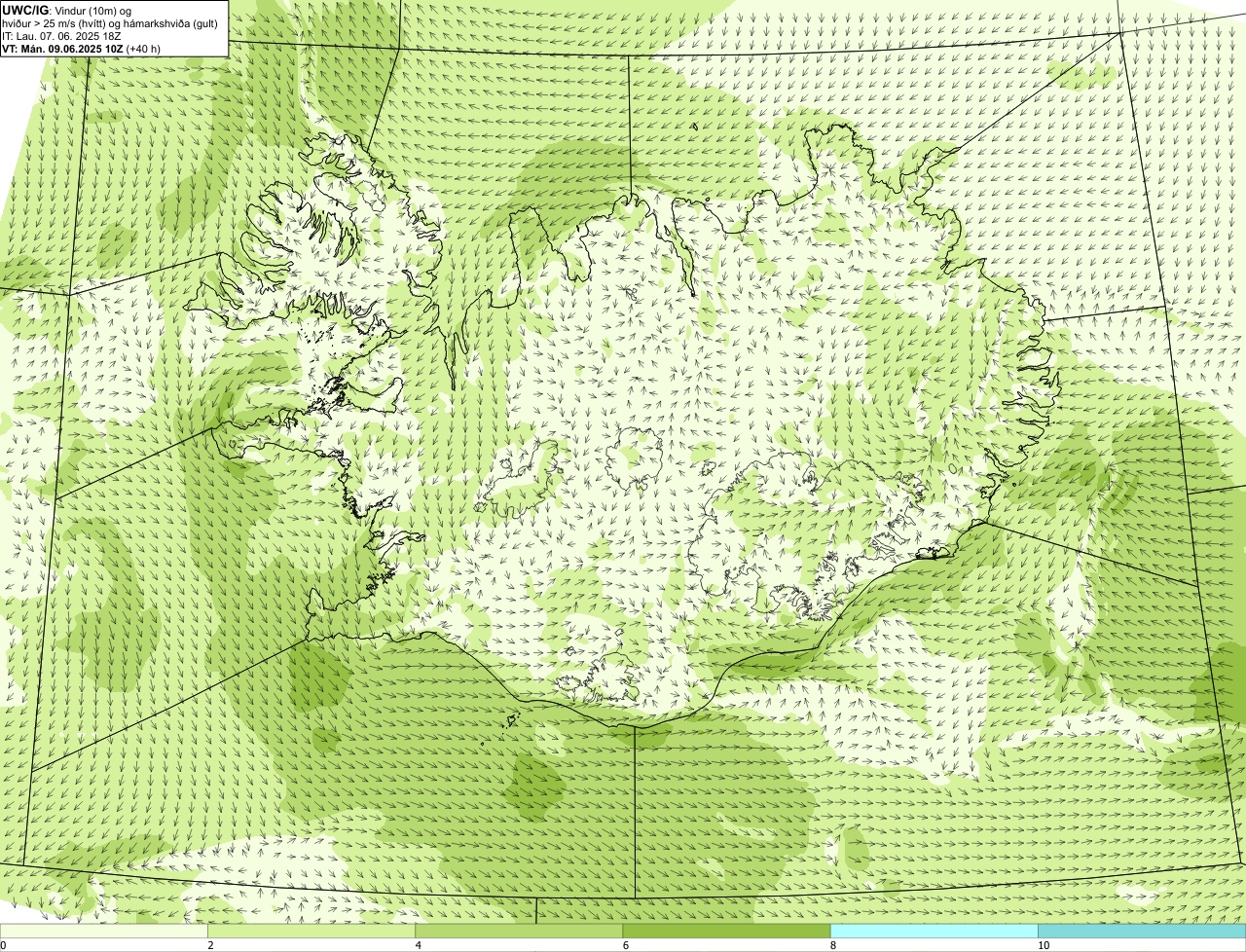Click the "IT: Lau. 07. 06. 2025 18Z" line
The width and height of the screenshot is (1246, 952).
(61, 35)
